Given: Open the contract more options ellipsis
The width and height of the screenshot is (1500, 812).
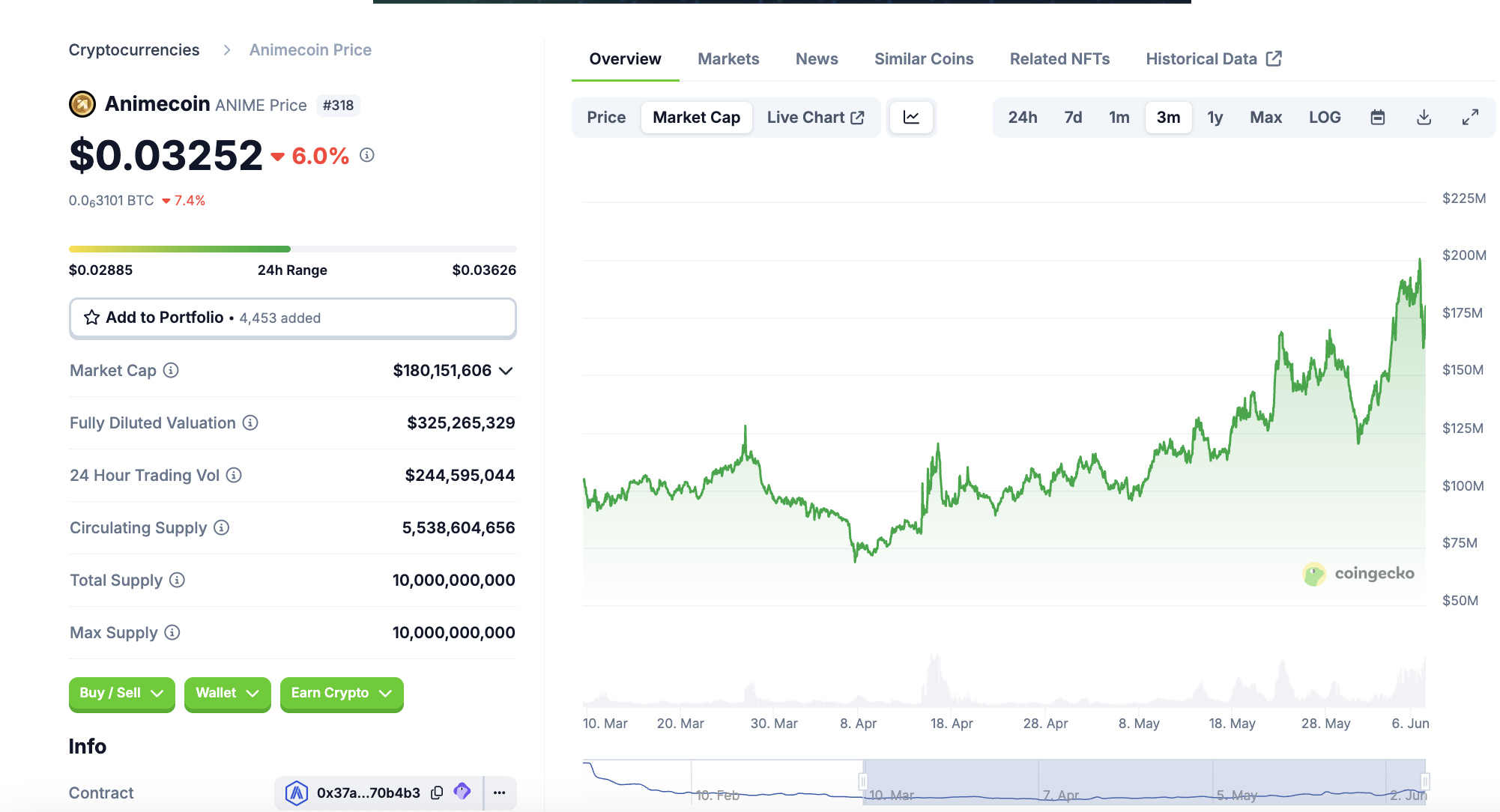Looking at the screenshot, I should [x=500, y=793].
